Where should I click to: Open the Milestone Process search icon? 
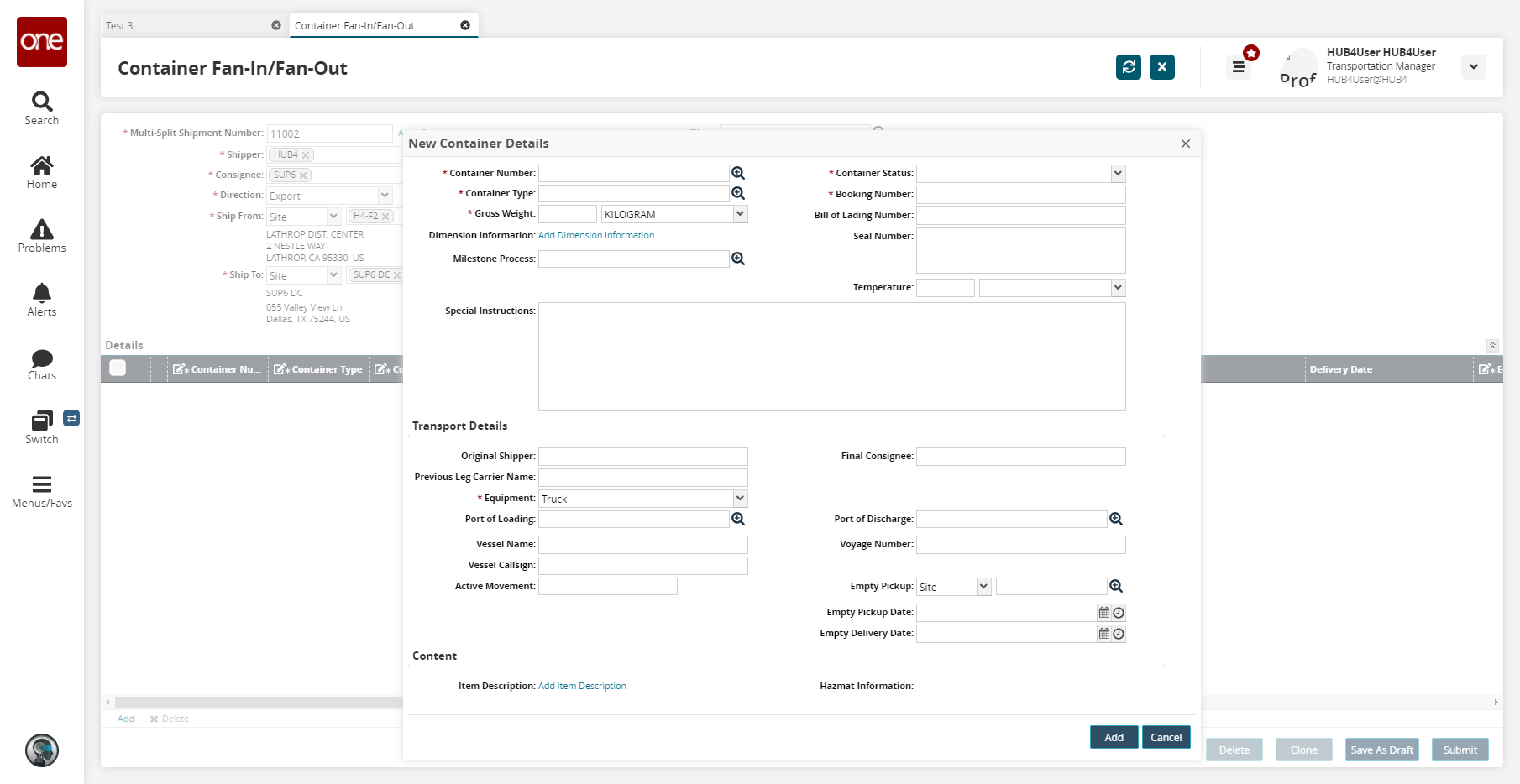(738, 259)
